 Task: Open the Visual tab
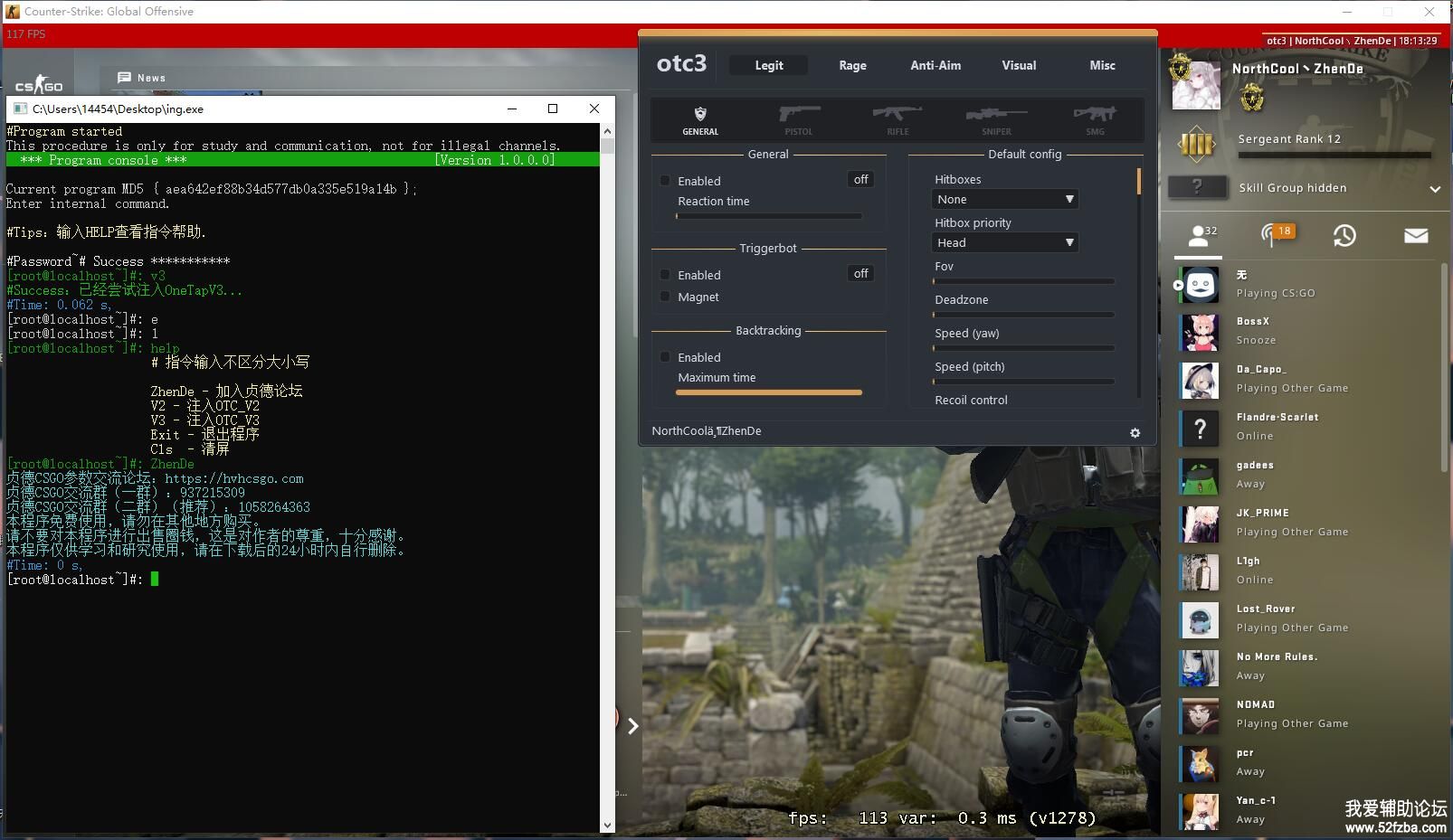tap(1019, 65)
